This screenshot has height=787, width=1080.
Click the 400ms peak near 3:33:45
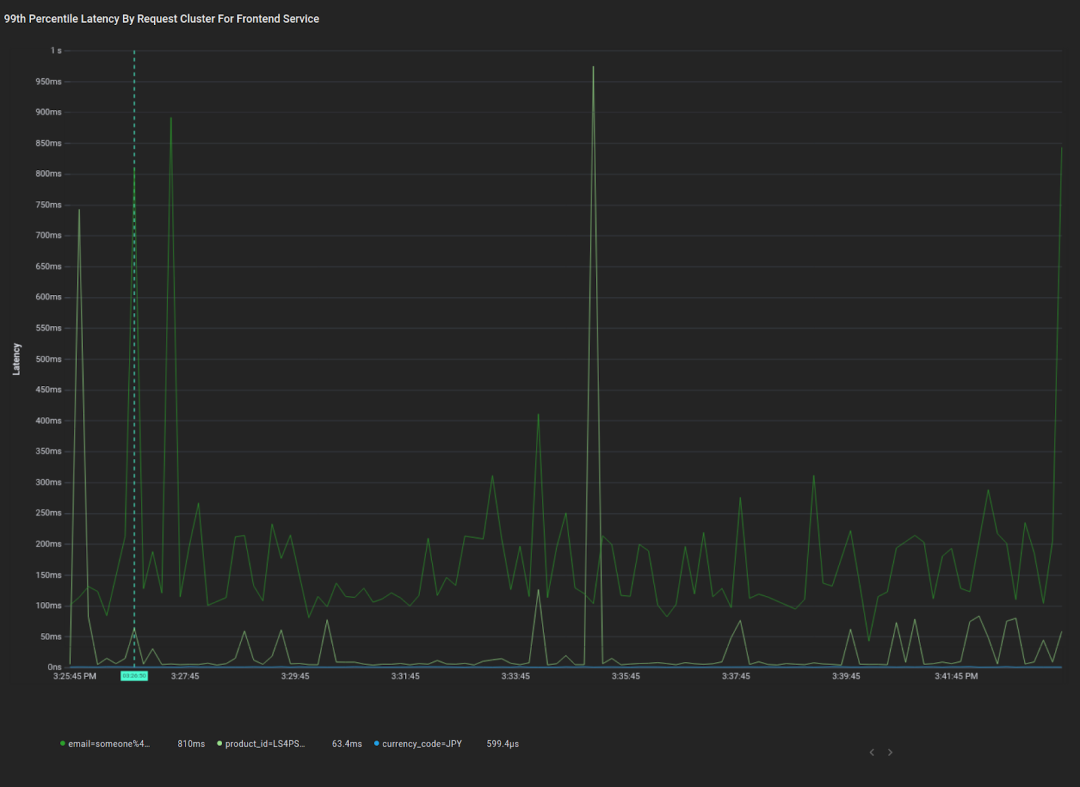coord(538,415)
